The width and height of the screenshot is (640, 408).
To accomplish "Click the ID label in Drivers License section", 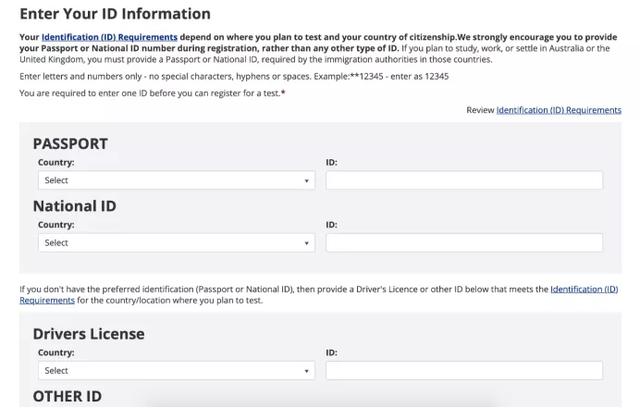I will 331,353.
